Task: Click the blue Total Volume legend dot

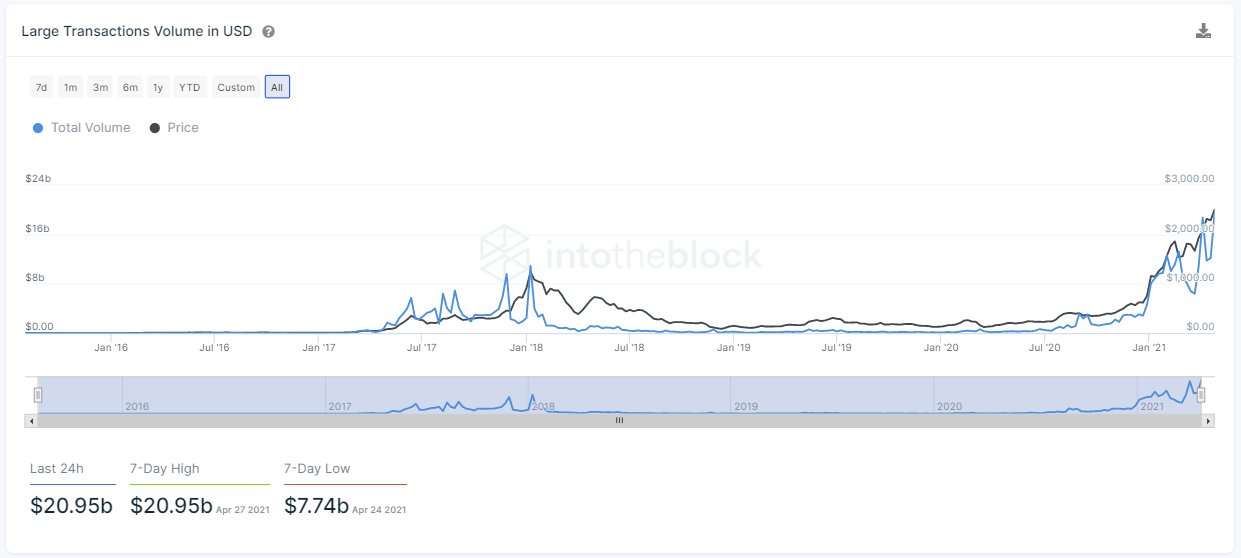Action: (38, 128)
